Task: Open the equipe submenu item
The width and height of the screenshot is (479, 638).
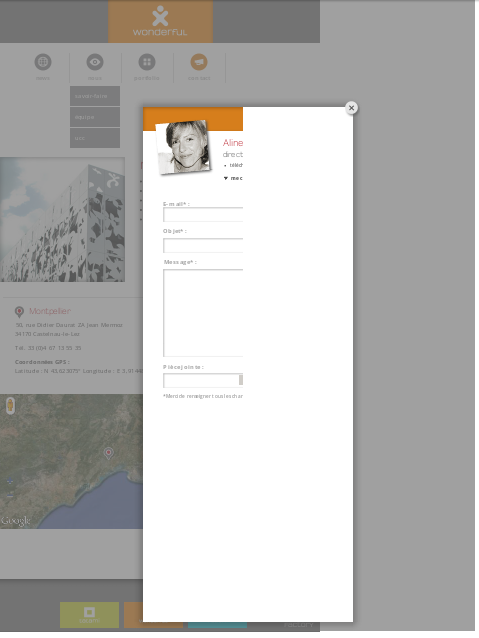Action: click(95, 117)
